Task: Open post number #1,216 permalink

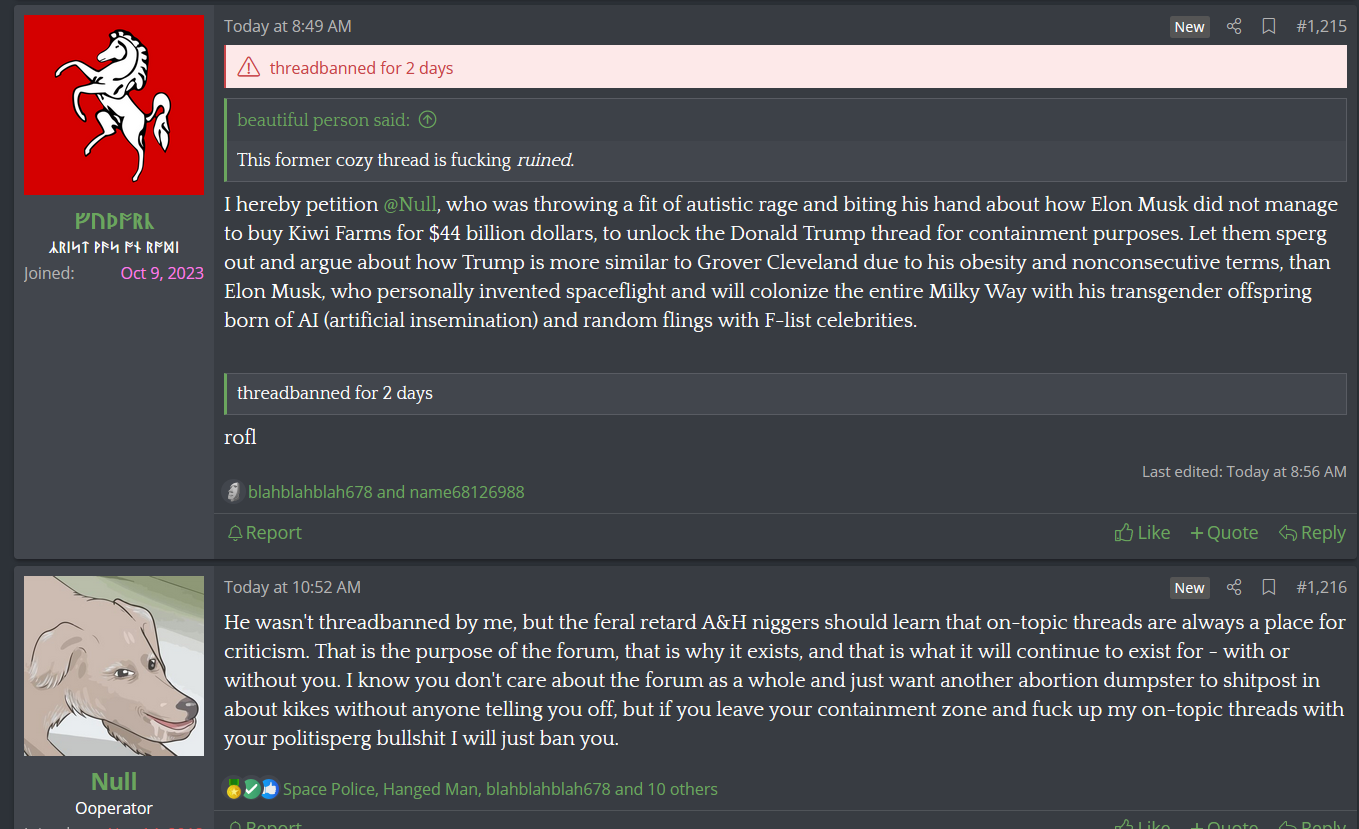Action: pyautogui.click(x=1321, y=587)
